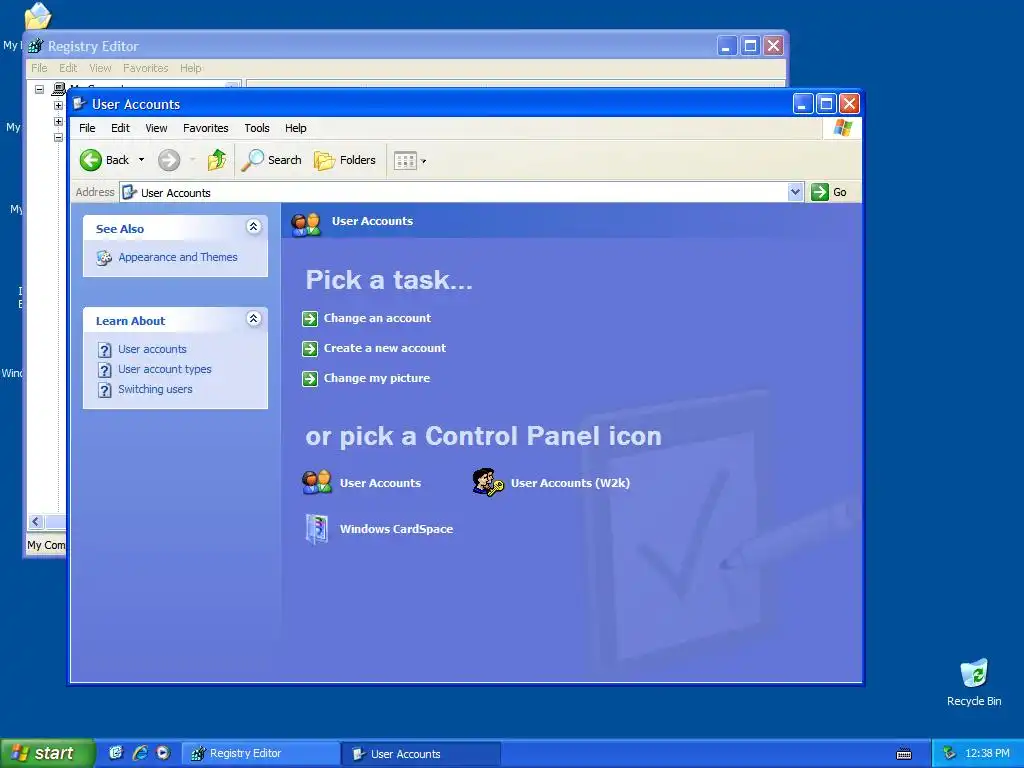The height and width of the screenshot is (768, 1024).
Task: Open Appearance and Themes link
Action: click(178, 257)
